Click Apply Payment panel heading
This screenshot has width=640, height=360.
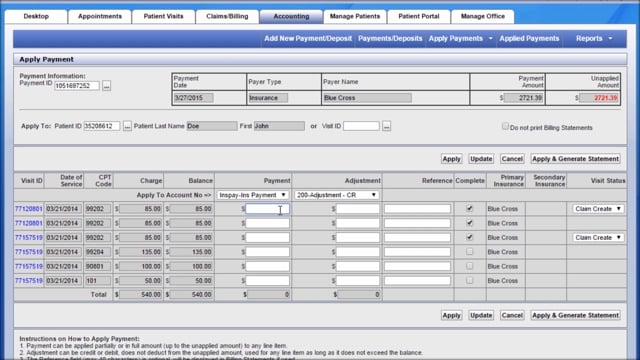tap(47, 60)
